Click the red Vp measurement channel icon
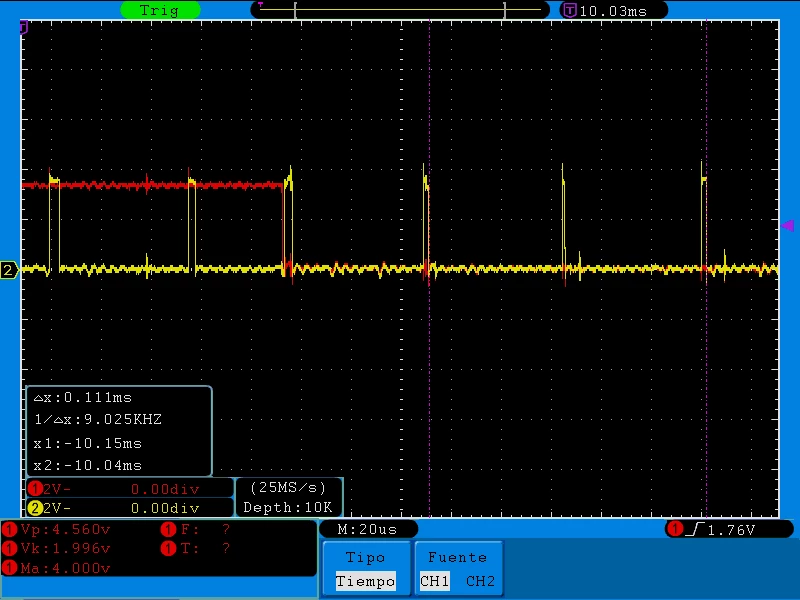 9,530
